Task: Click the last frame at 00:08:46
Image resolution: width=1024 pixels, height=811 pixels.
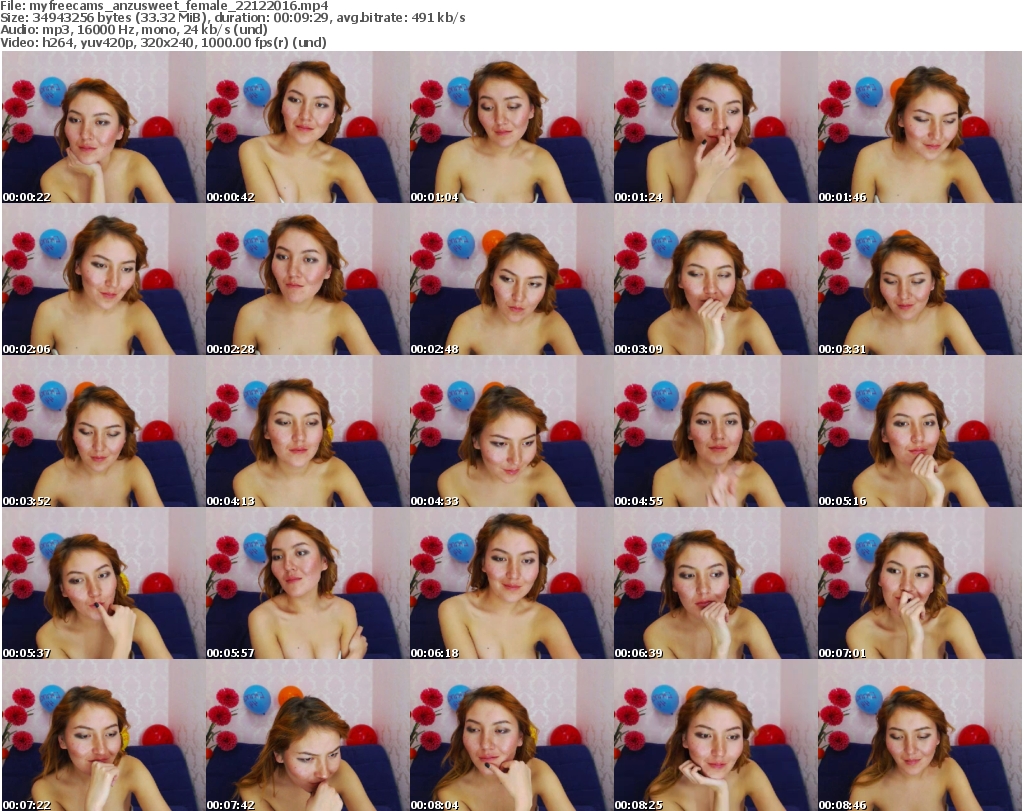Action: click(919, 736)
